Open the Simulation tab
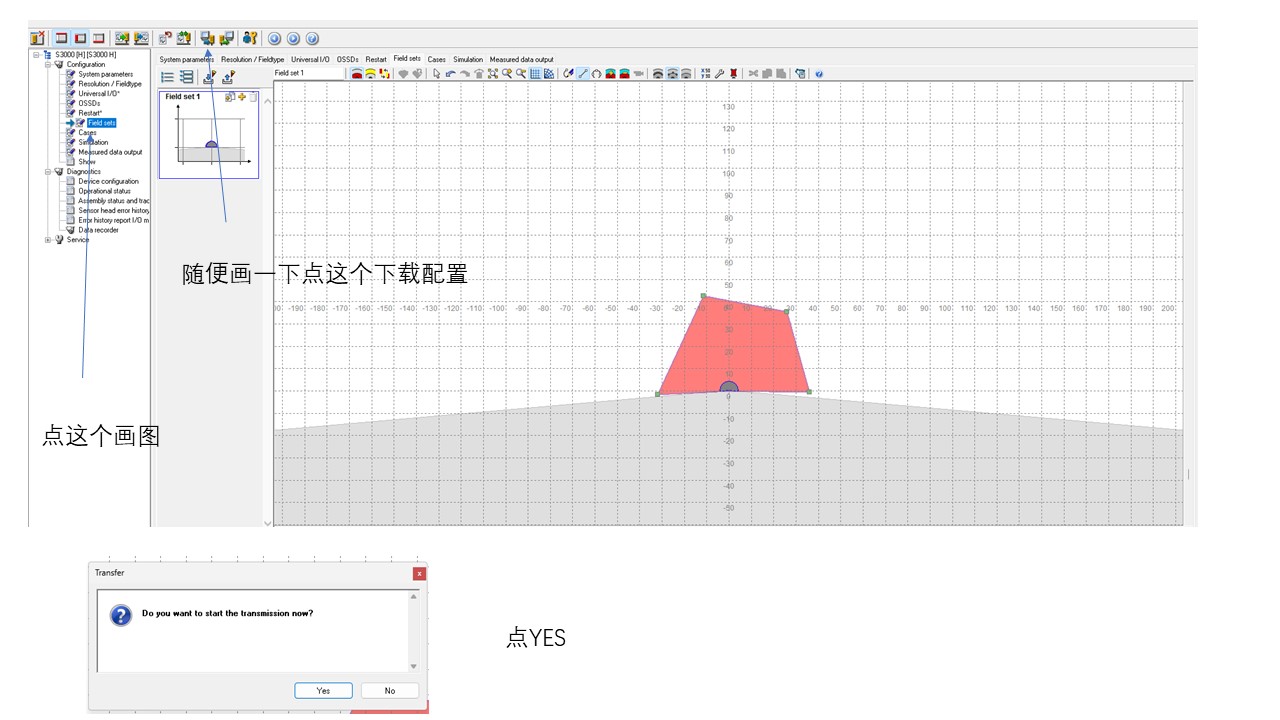1280x720 pixels. (467, 59)
